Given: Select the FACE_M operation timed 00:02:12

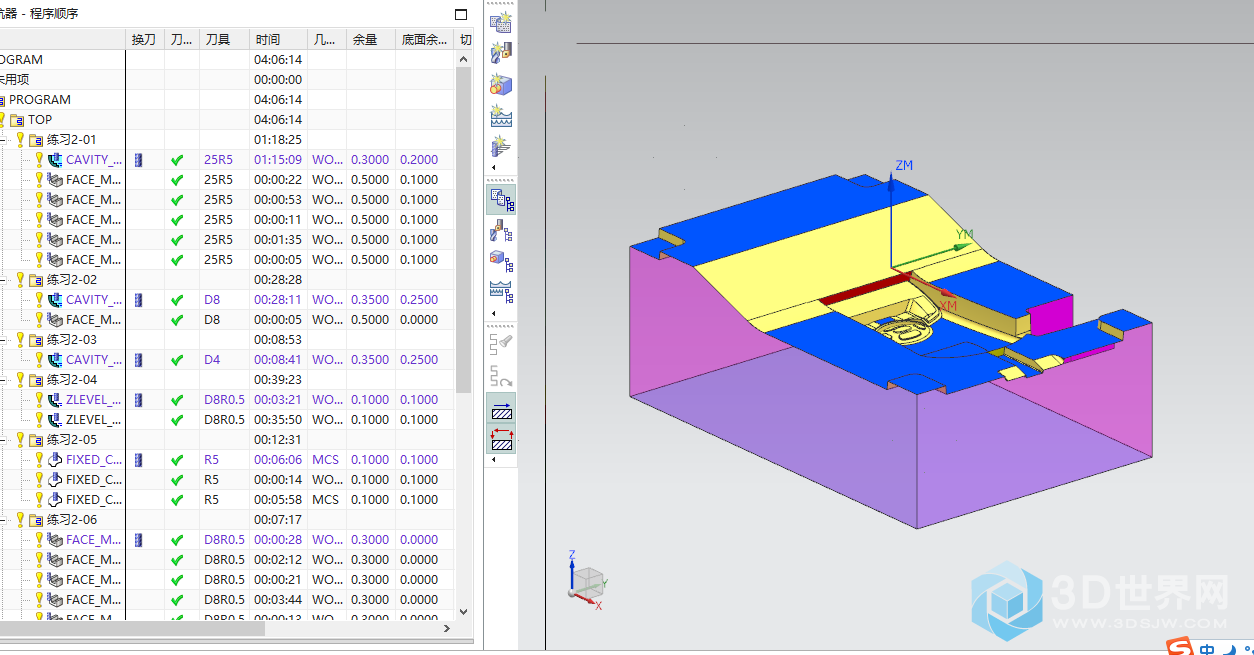Looking at the screenshot, I should point(94,559).
